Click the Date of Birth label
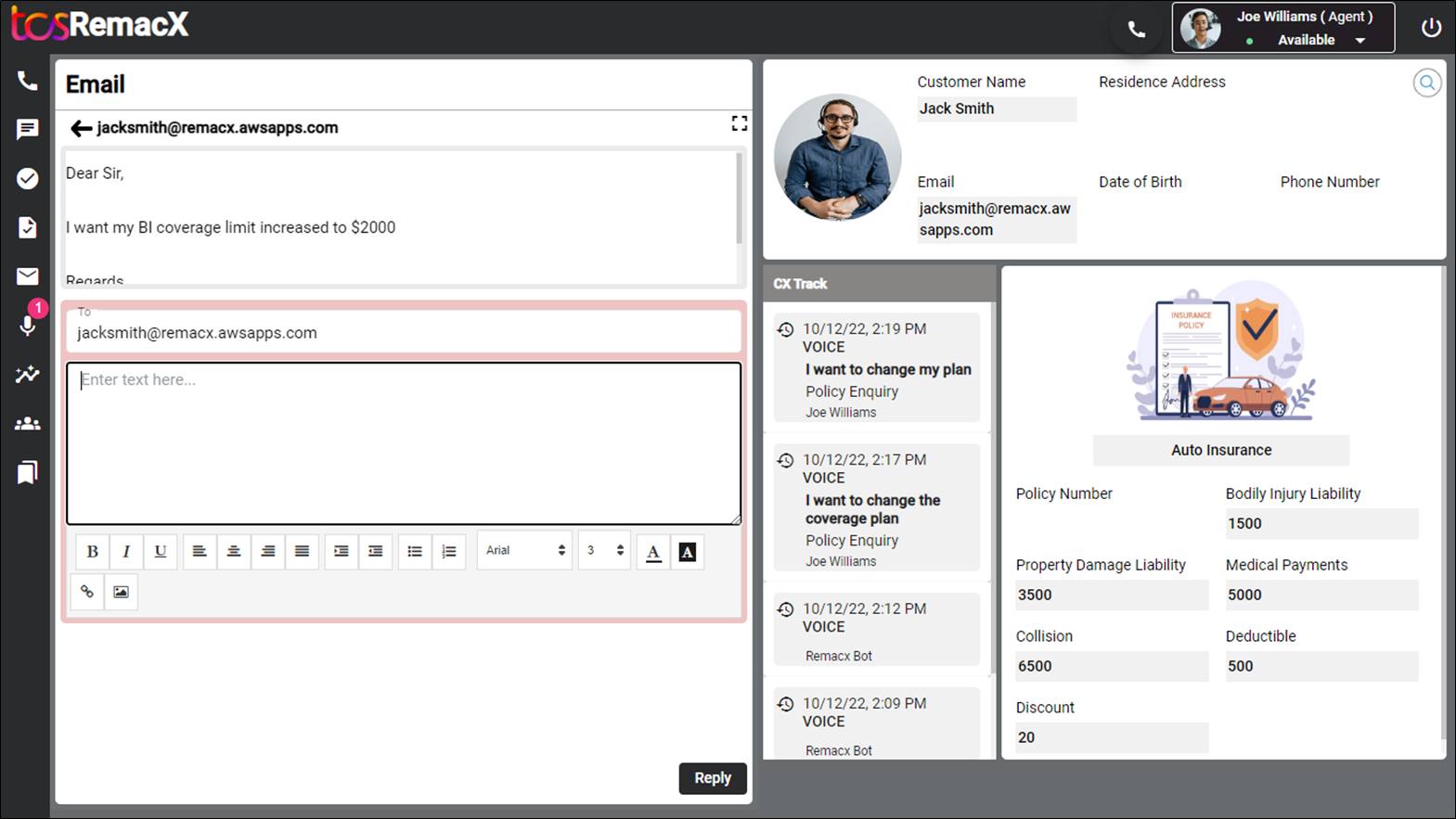This screenshot has height=819, width=1456. coord(1140,182)
